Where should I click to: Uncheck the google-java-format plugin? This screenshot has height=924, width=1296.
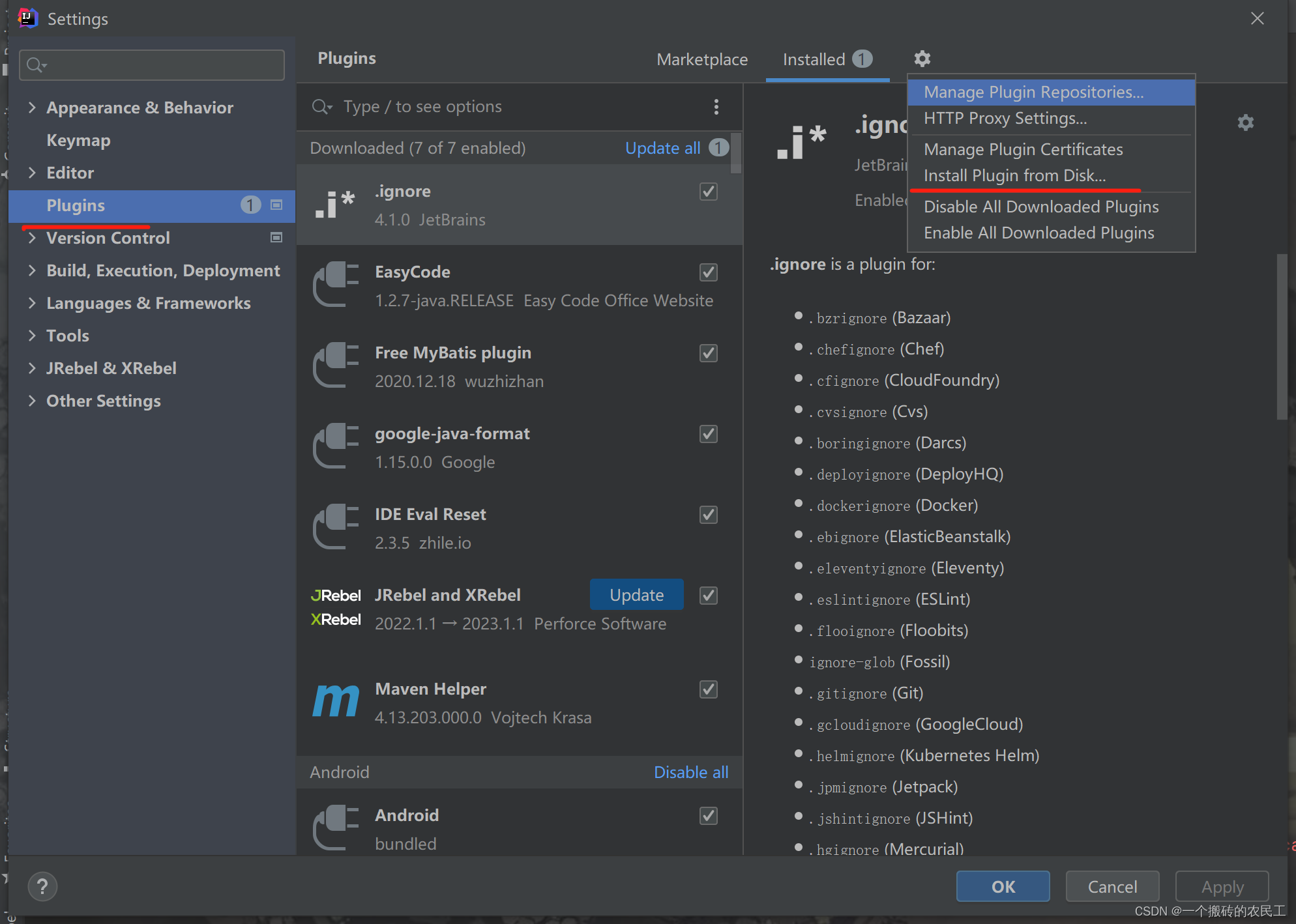pyautogui.click(x=708, y=434)
